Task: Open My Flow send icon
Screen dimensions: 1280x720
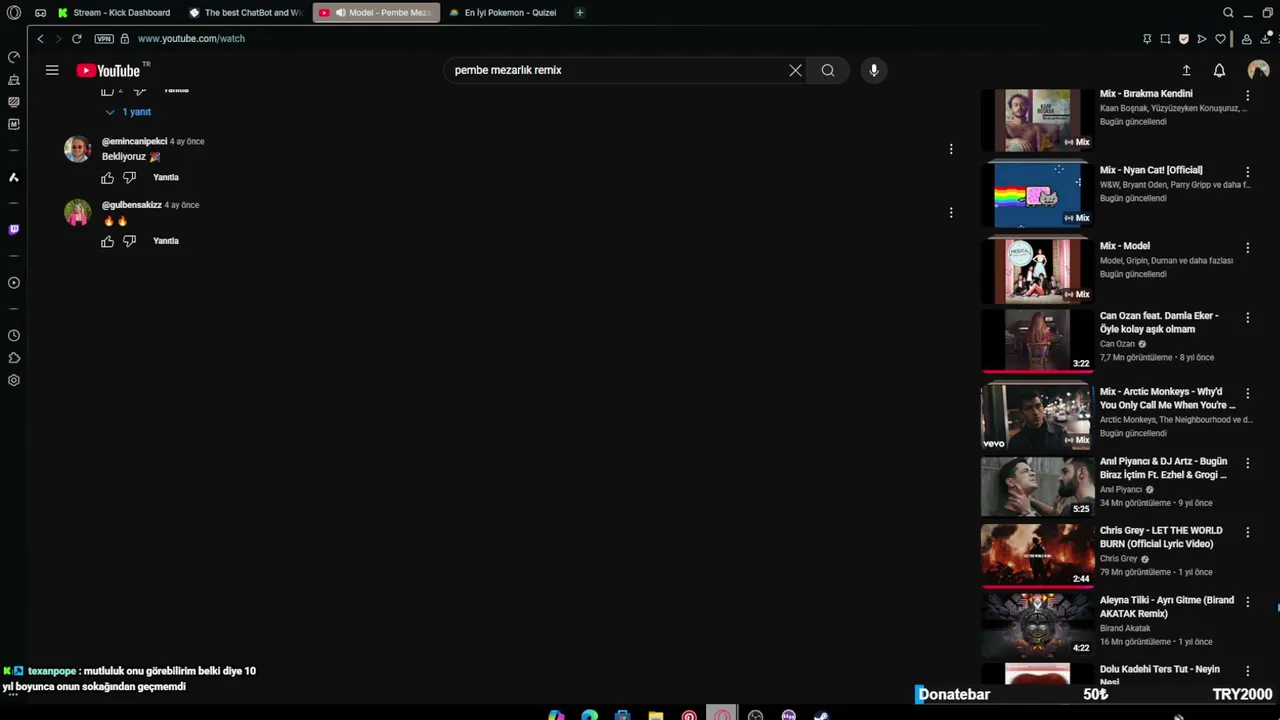Action: click(1202, 38)
